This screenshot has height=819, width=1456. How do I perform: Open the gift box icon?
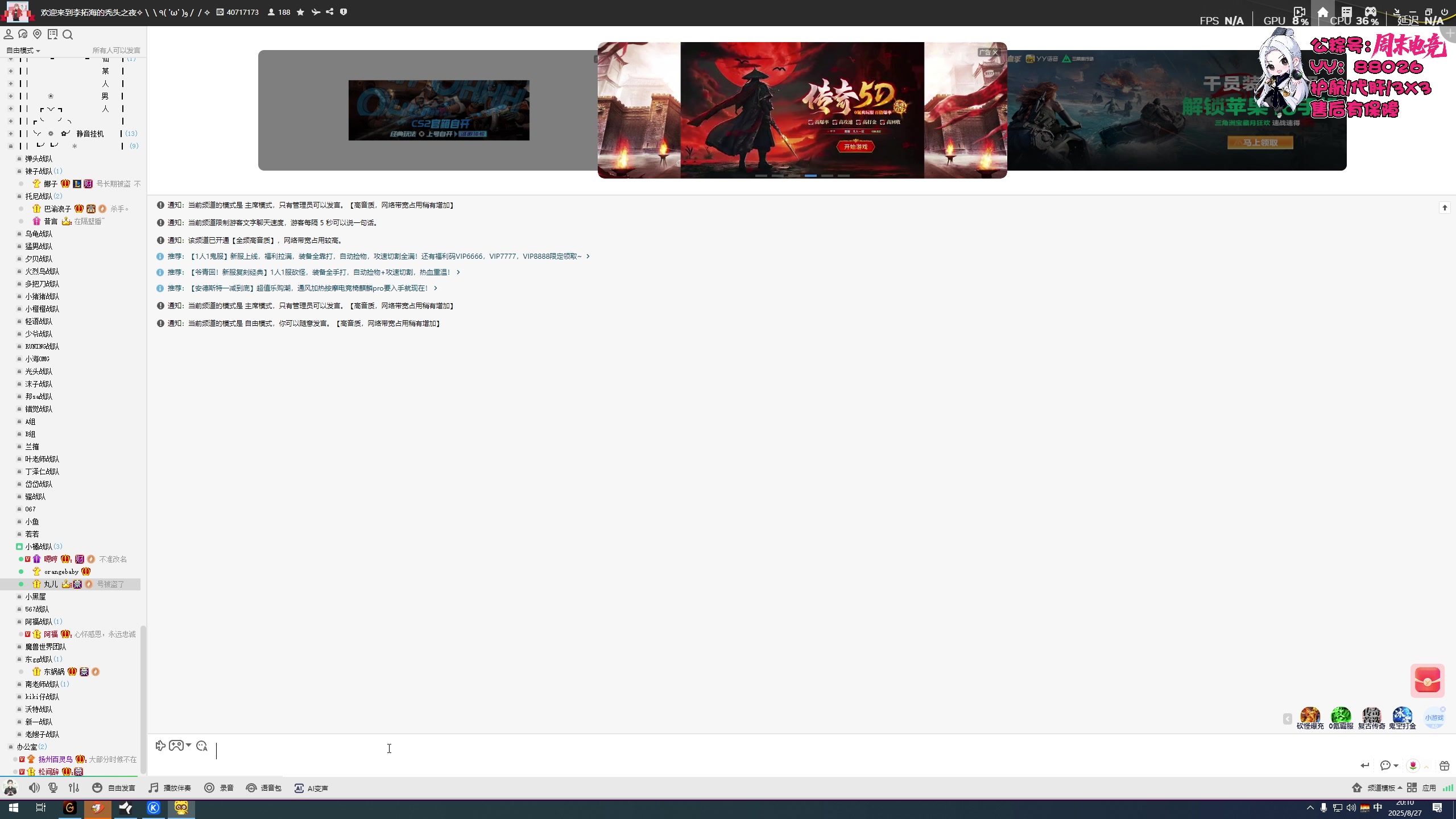(x=1444, y=766)
